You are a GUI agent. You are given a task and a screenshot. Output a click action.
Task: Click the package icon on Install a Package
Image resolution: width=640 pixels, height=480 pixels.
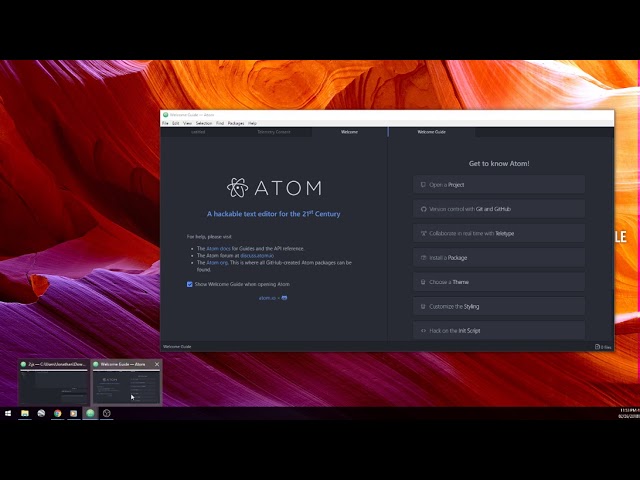click(423, 258)
